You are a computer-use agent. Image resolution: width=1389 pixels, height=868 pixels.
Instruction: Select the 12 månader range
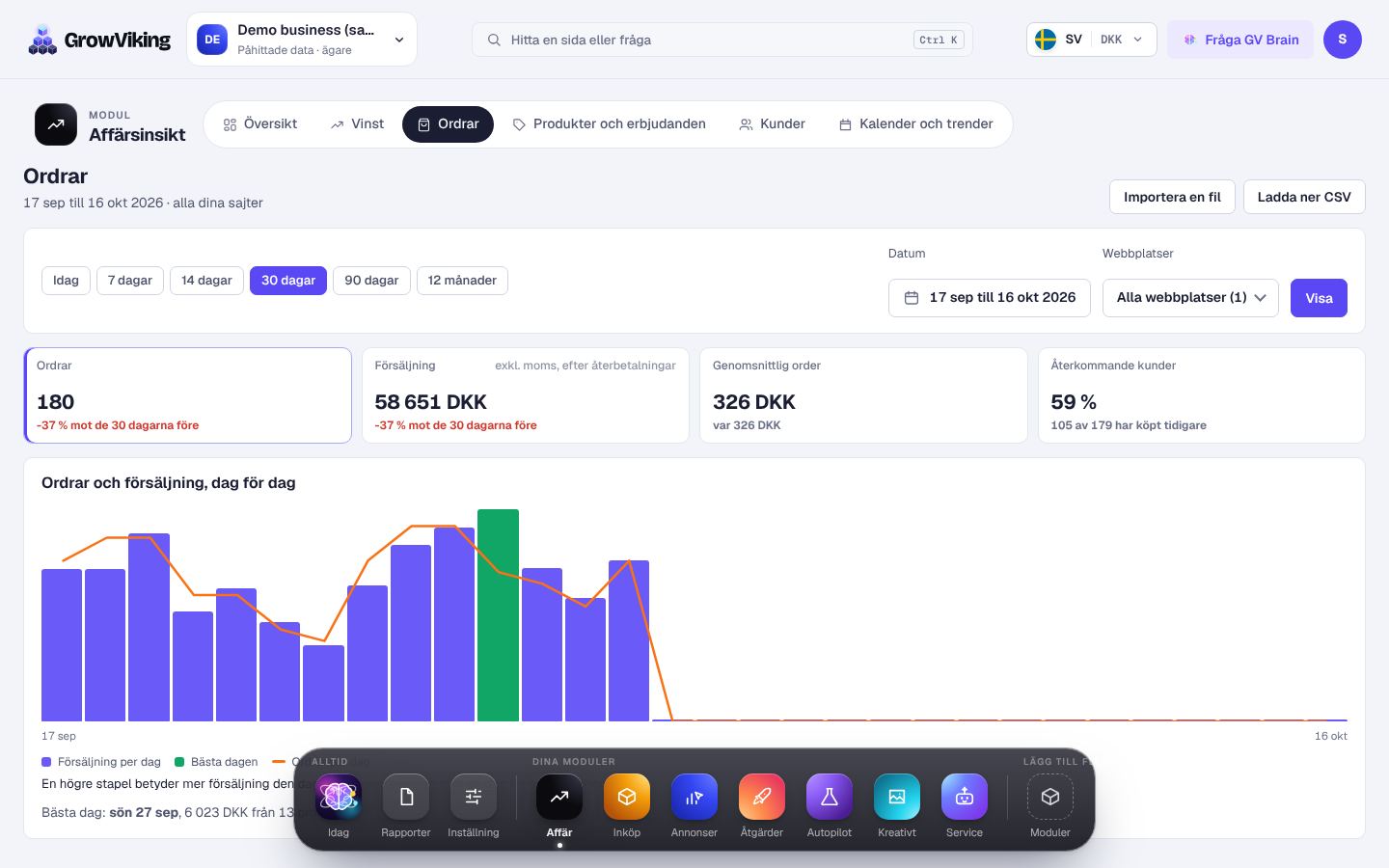462,281
